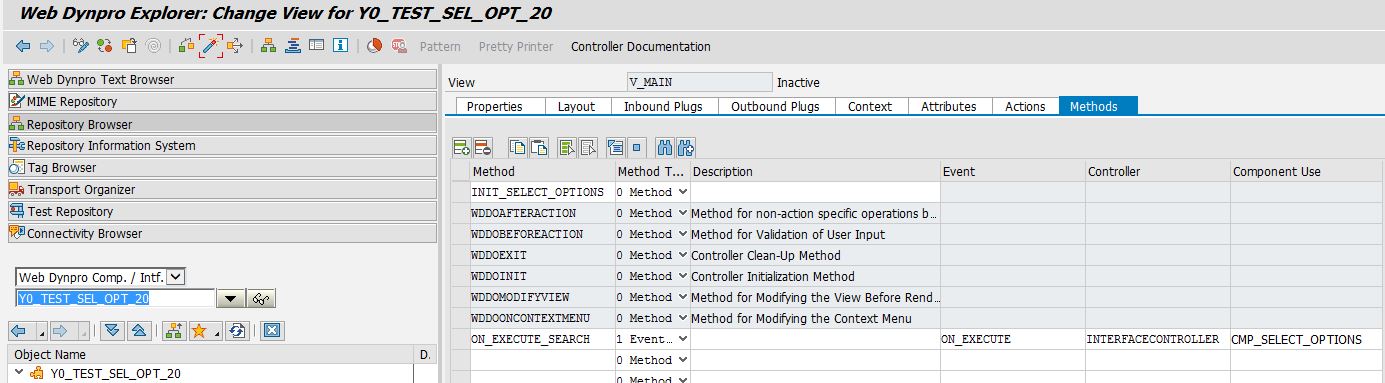The height and width of the screenshot is (383, 1385).
Task: Open Method Type dropdown for WDDOAFTERACTION
Action: pos(683,213)
